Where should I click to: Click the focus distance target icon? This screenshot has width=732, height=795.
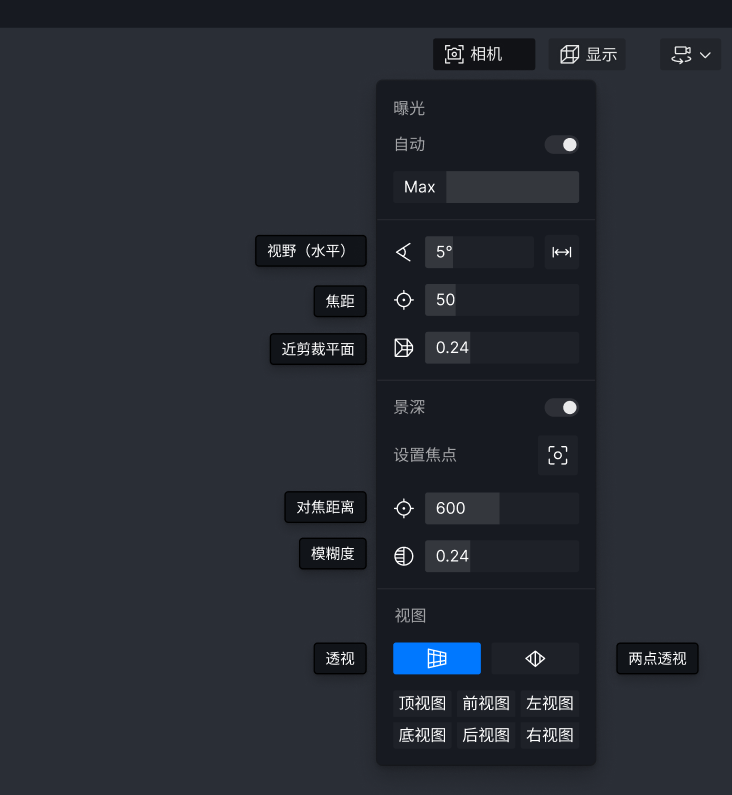(404, 509)
